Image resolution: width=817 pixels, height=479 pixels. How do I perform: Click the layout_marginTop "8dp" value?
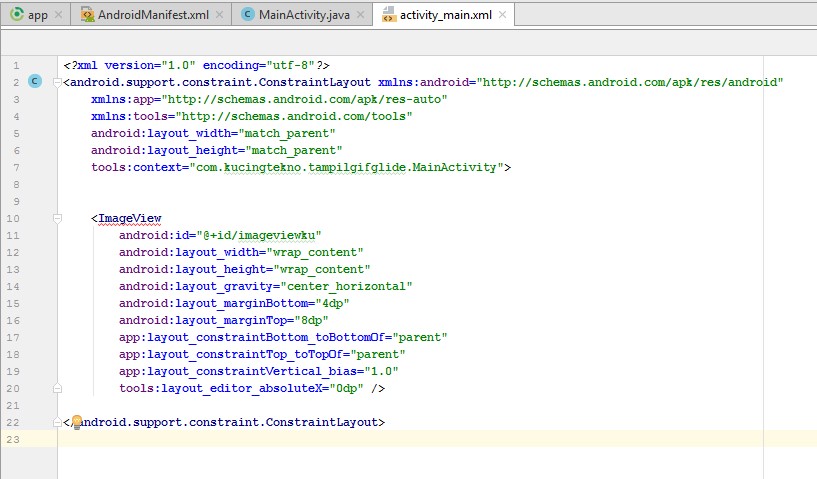pyautogui.click(x=311, y=320)
